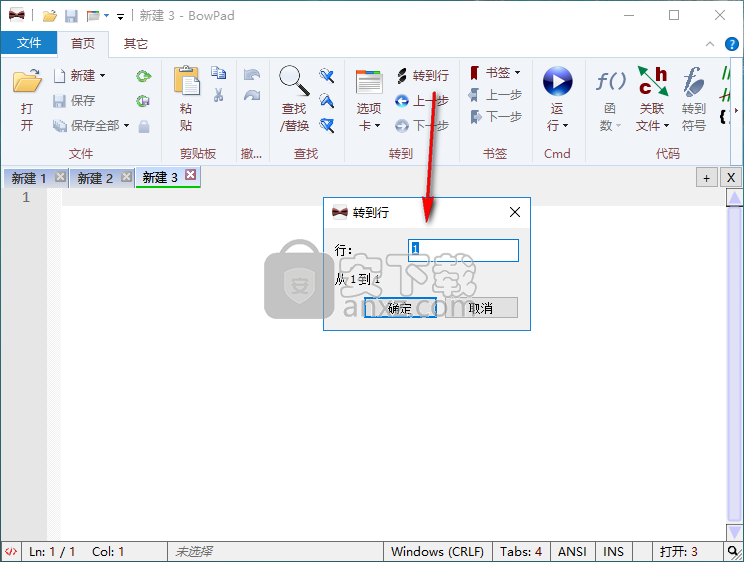Click the New document page icon

[59, 75]
